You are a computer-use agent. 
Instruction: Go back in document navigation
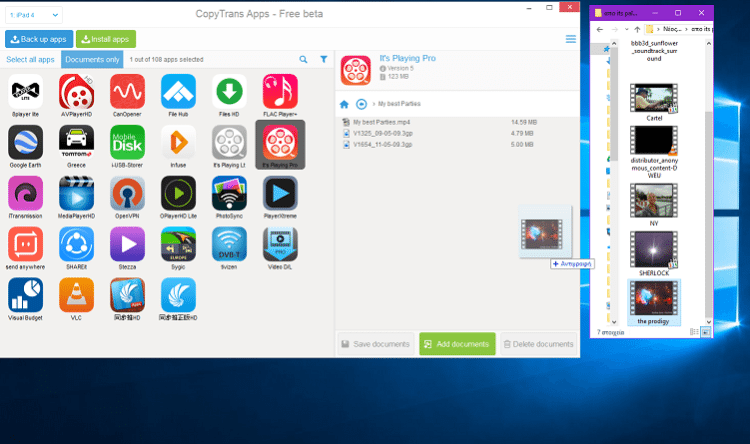[362, 104]
